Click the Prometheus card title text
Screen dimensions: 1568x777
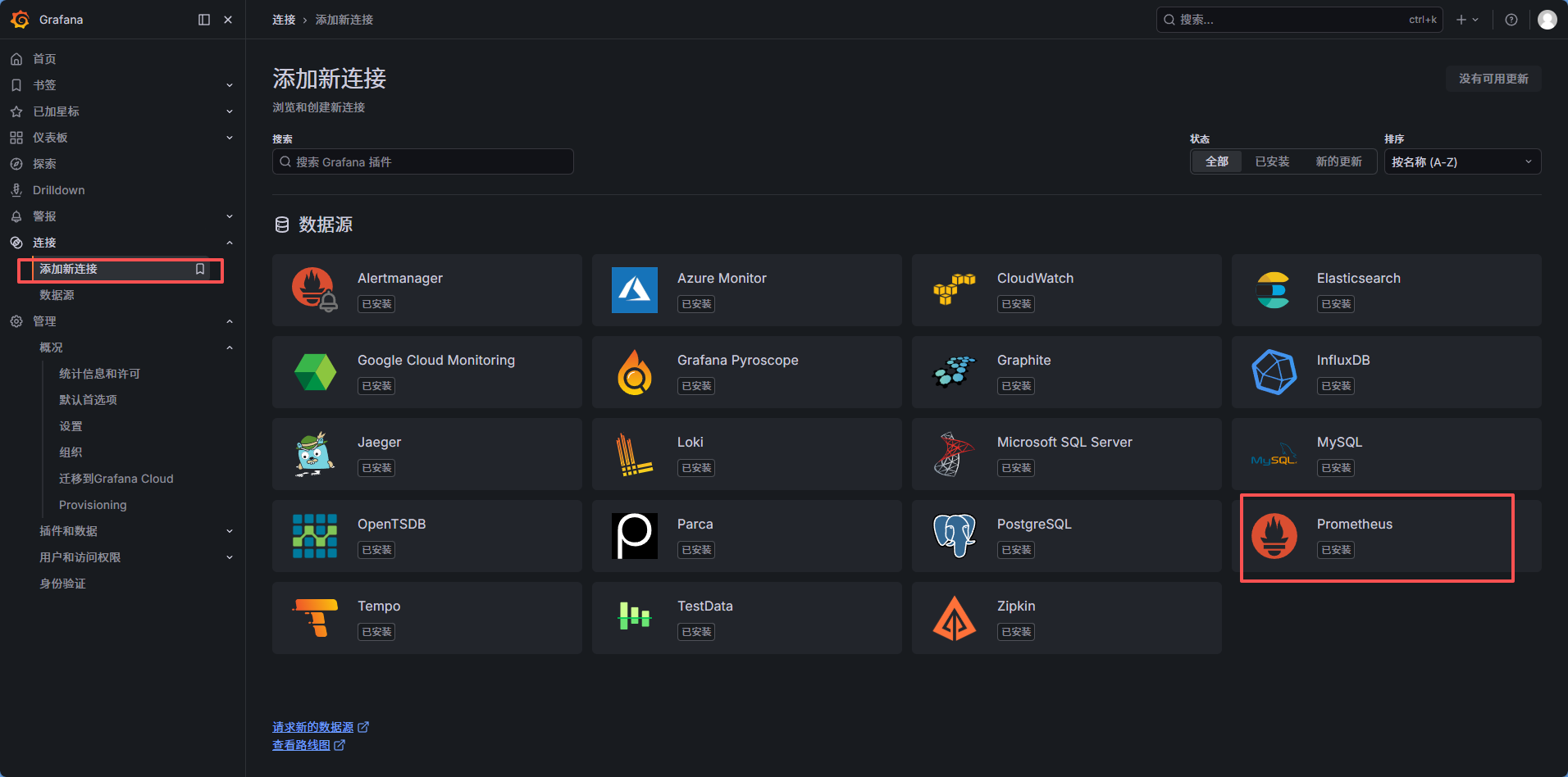point(1355,524)
